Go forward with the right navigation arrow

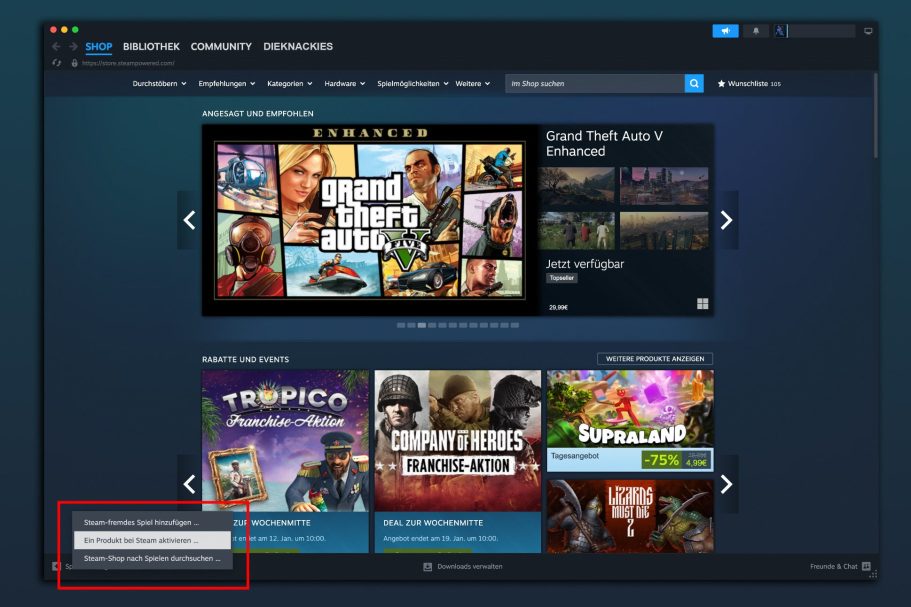coord(73,46)
